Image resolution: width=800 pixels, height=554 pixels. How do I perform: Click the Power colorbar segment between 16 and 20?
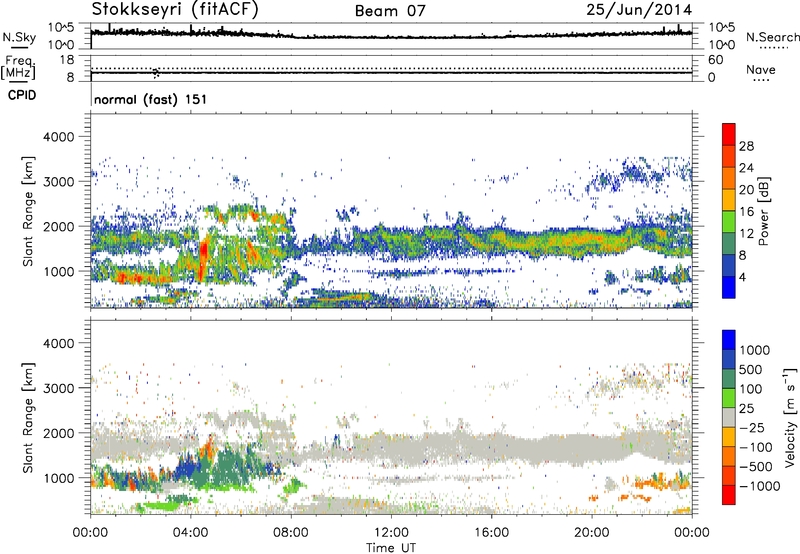(729, 200)
